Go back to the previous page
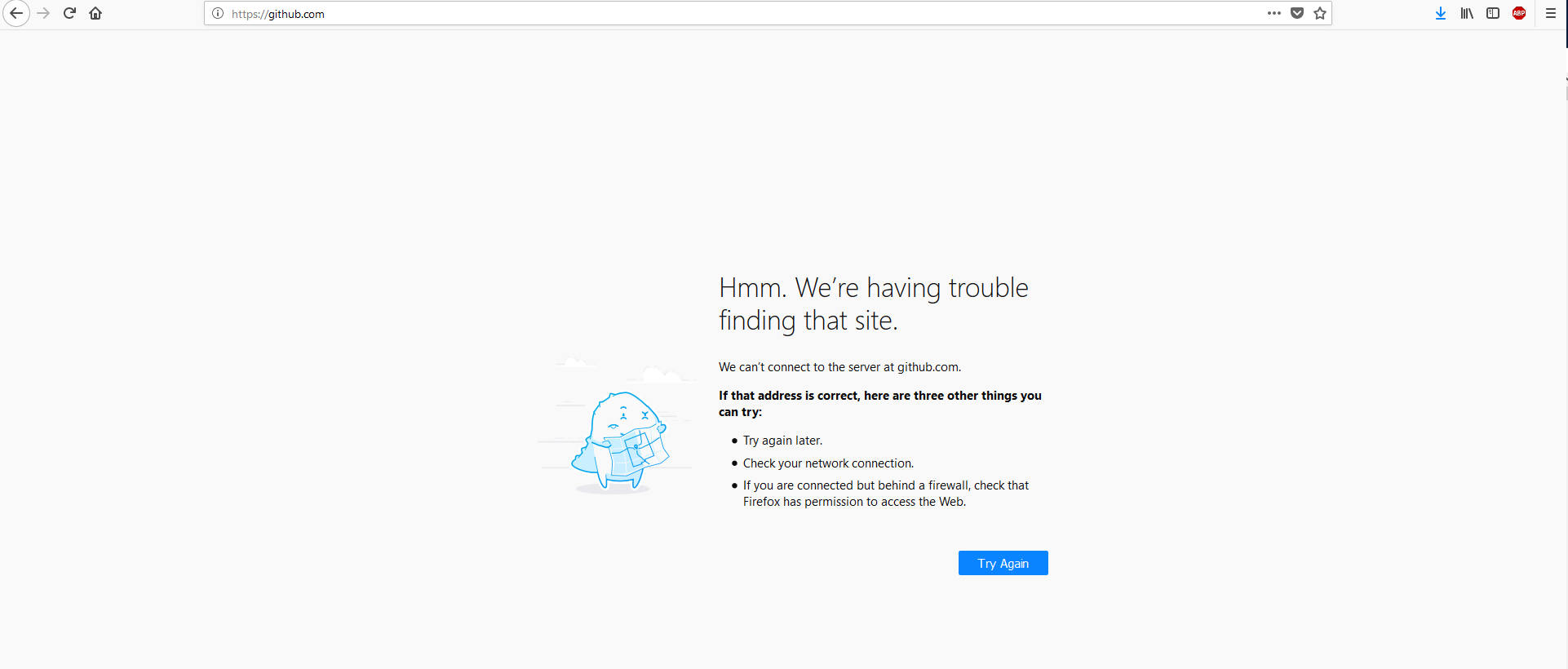The width and height of the screenshot is (1568, 669). [x=16, y=13]
